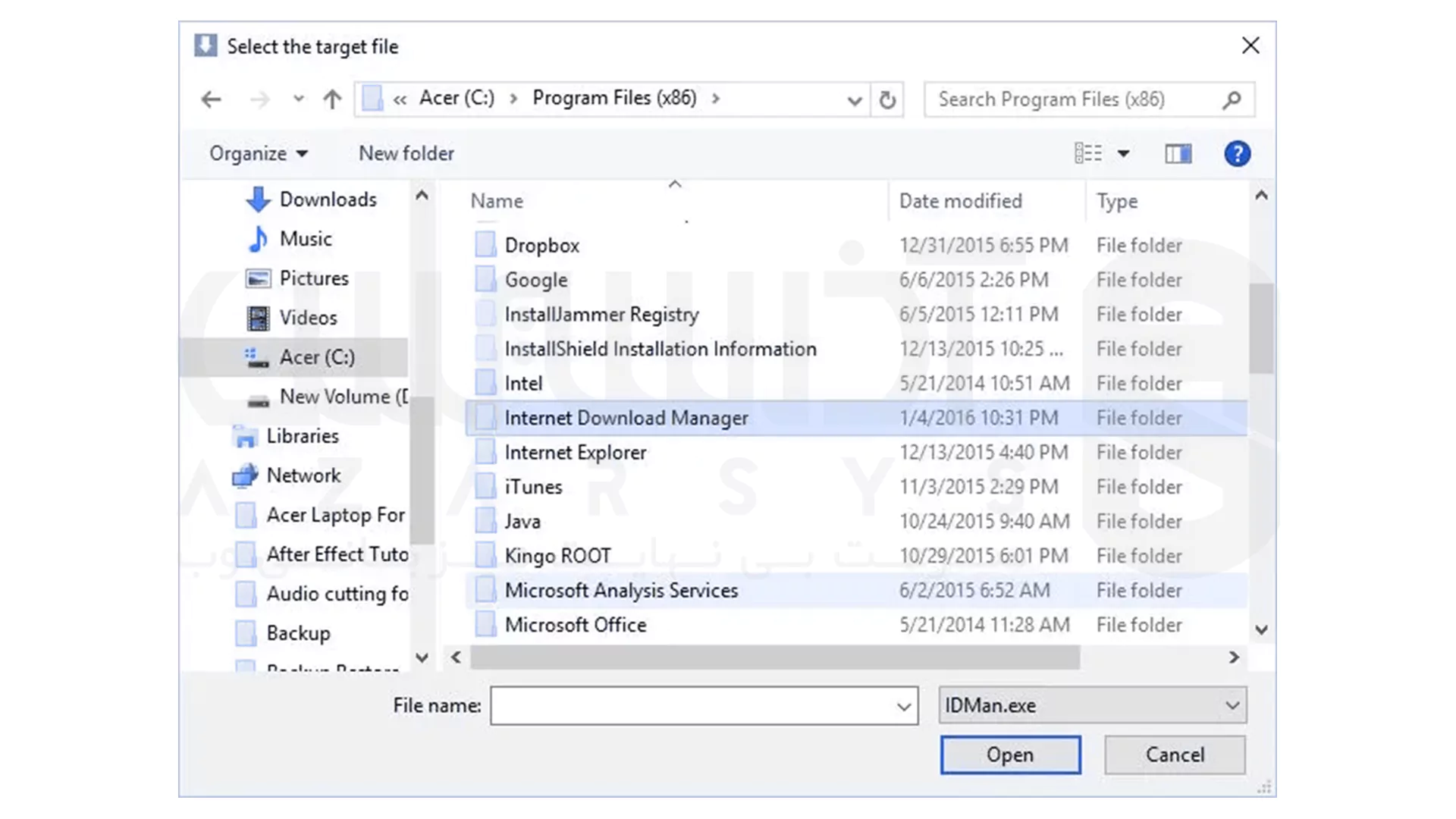Select the Dropbox folder
Image resolution: width=1456 pixels, height=819 pixels.
(x=856, y=245)
